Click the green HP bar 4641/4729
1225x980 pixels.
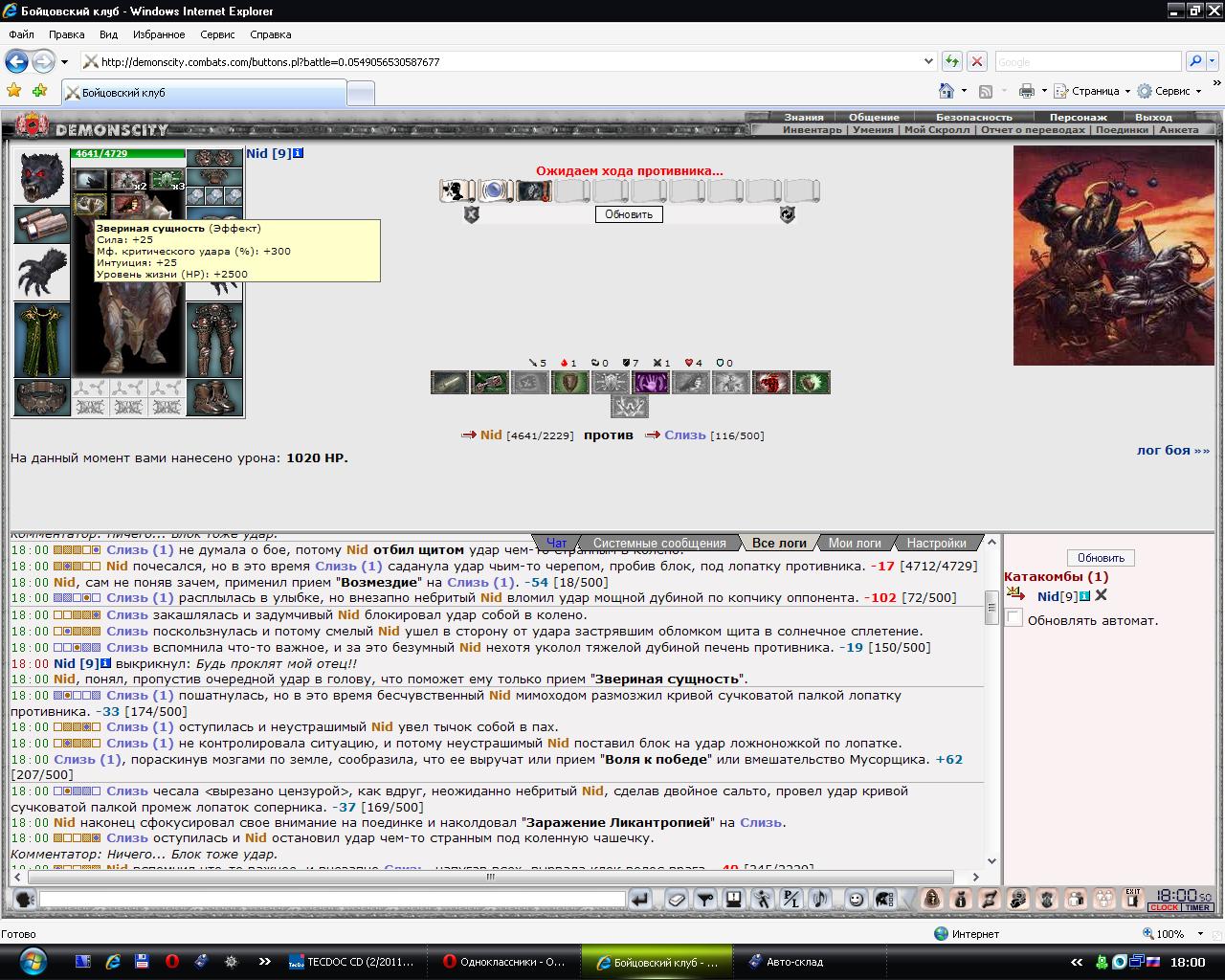pyautogui.click(x=128, y=153)
